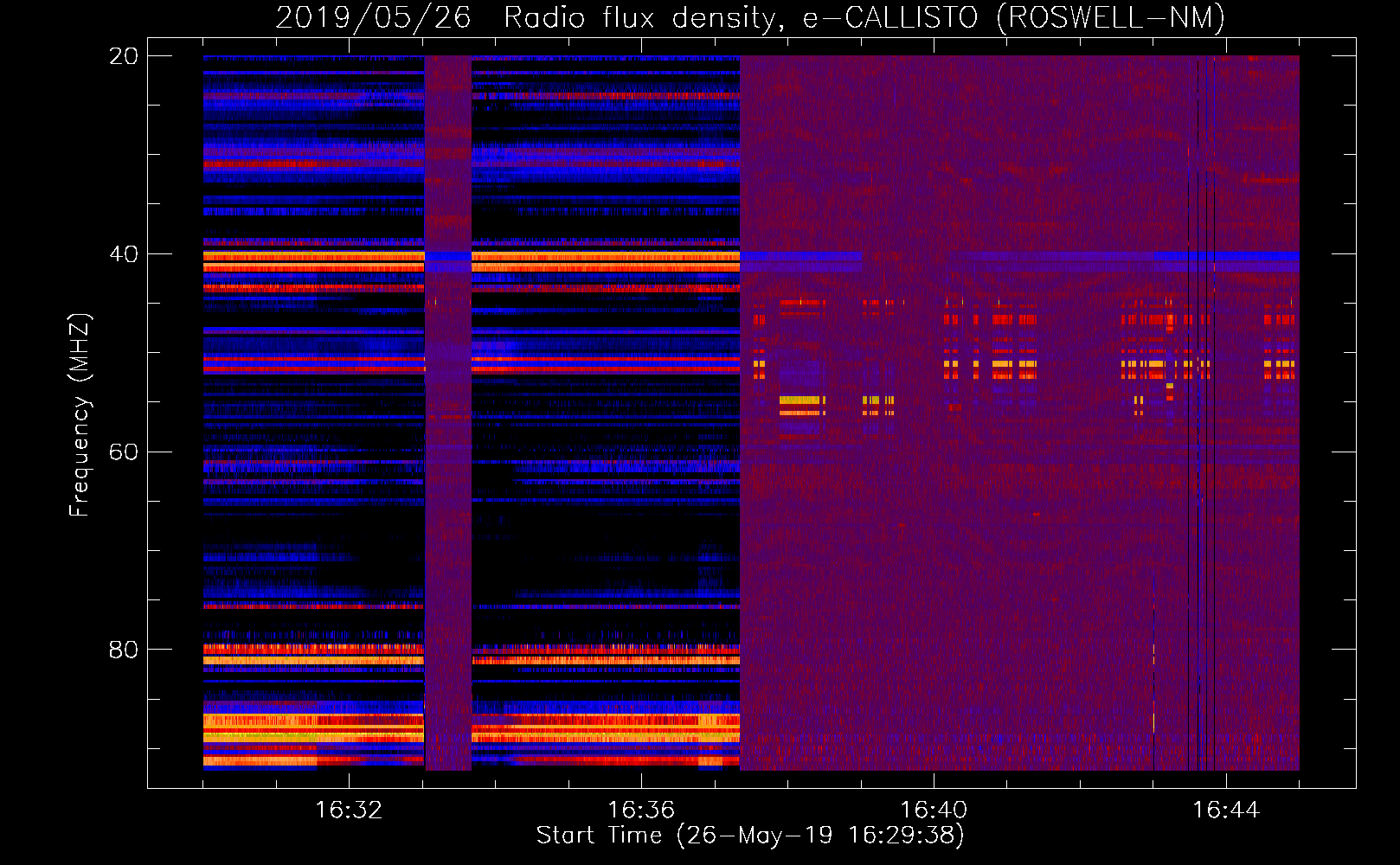Viewport: 1400px width, 865px height.
Task: Select the 'Frequency (MHZ)' y-axis label
Action: [x=79, y=415]
